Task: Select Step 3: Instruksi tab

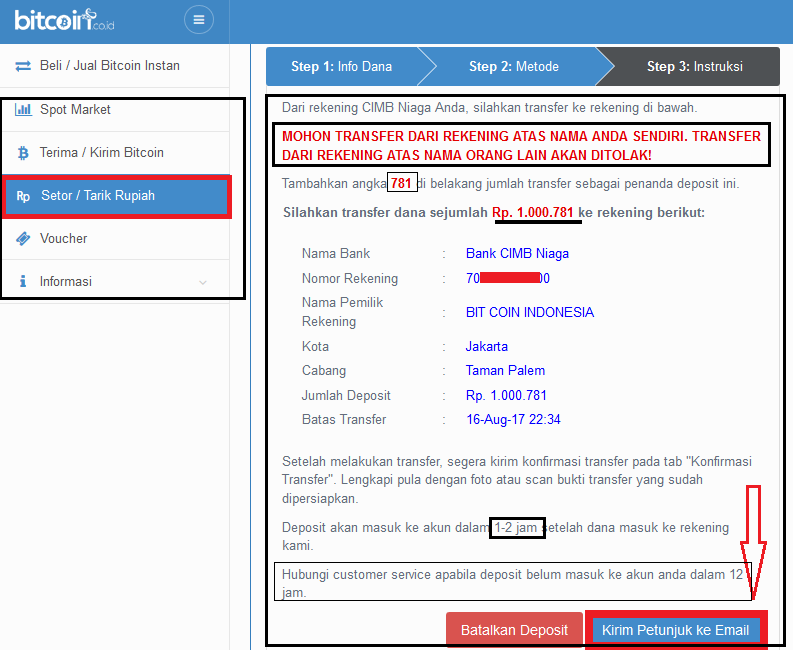Action: pyautogui.click(x=695, y=66)
